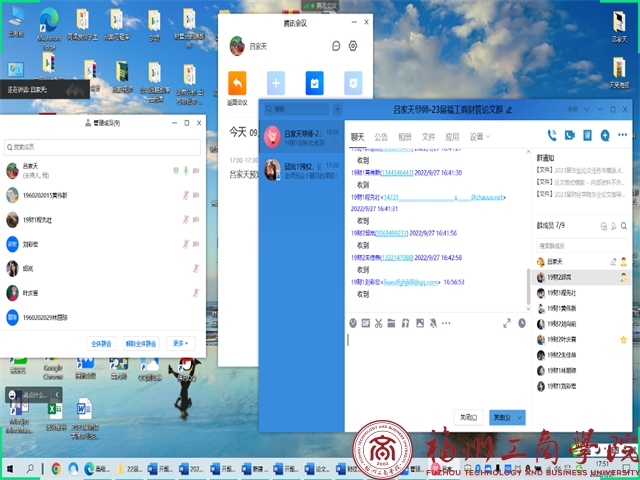
Task: Unmute microphone of 邱岚 in meeting list
Action: (x=196, y=269)
